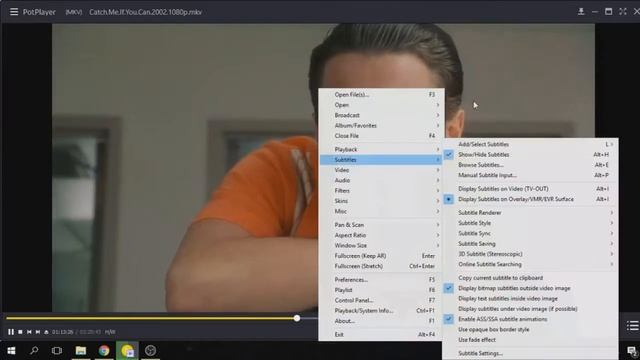Open the About... menu entry

(381, 321)
